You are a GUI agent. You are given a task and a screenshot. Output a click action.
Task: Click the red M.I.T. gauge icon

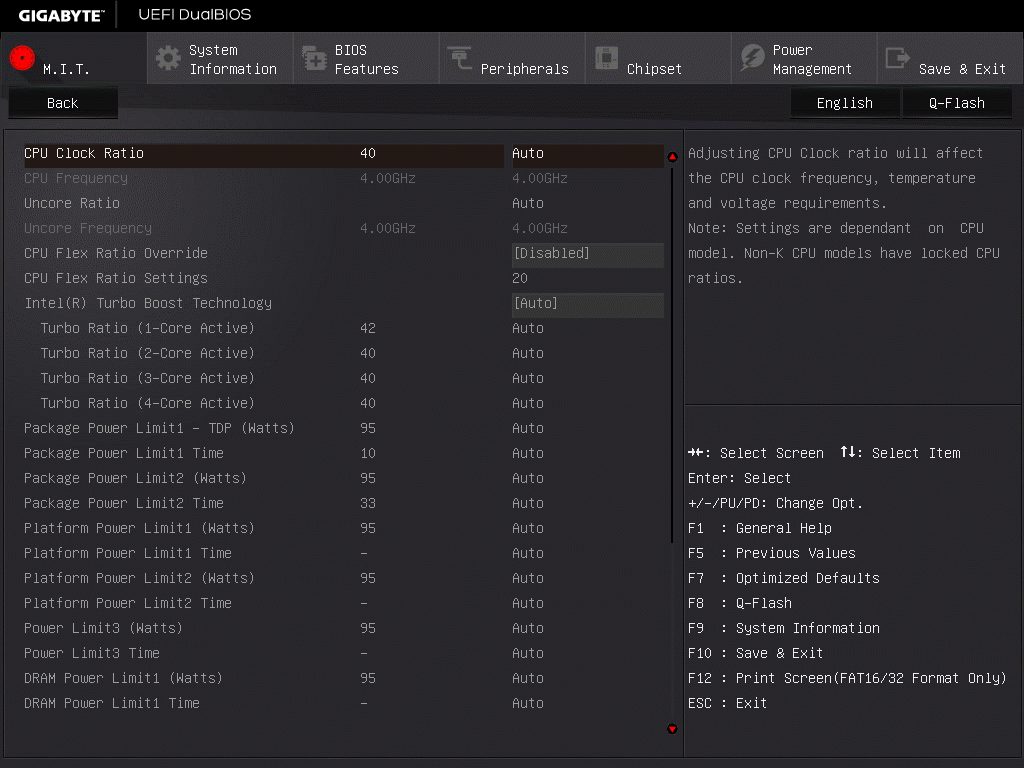(22, 58)
